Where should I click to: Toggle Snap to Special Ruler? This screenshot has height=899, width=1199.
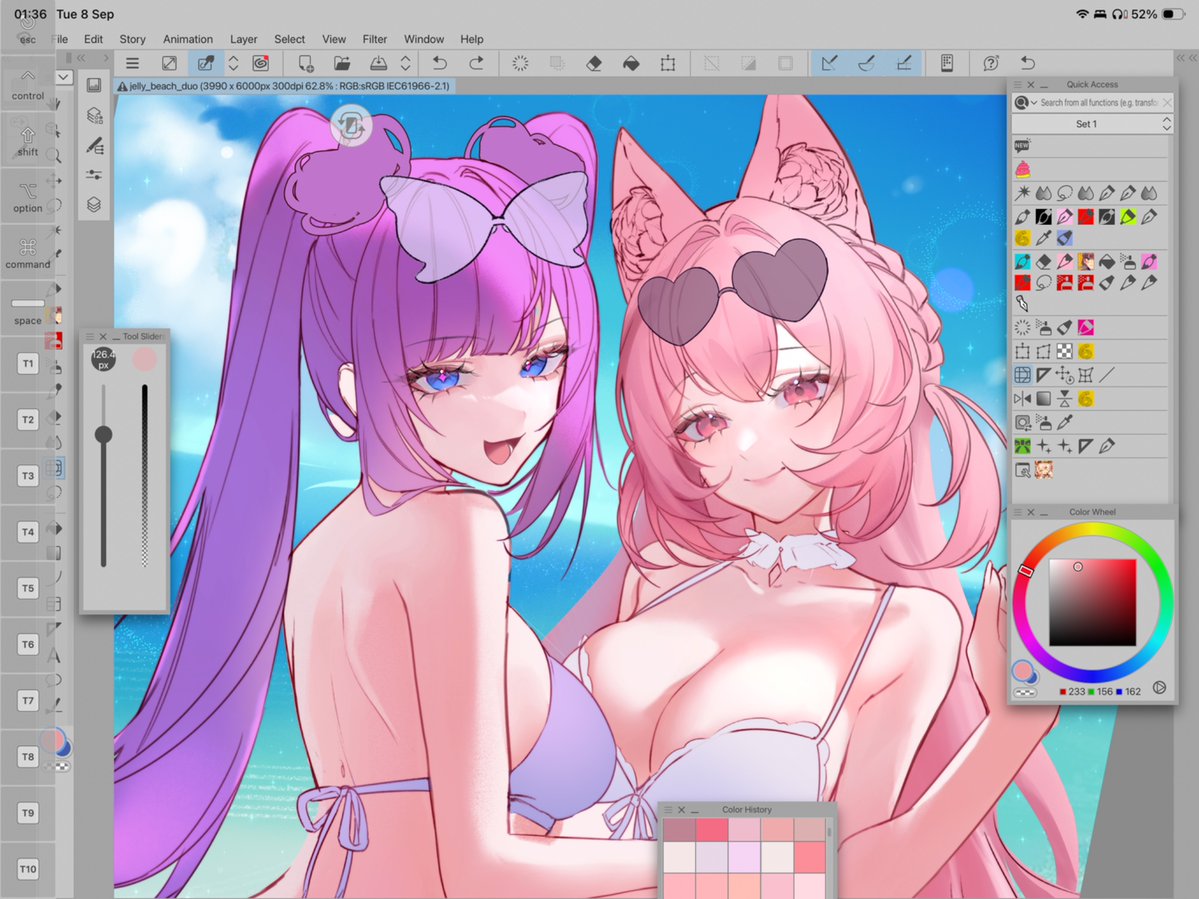pos(866,63)
